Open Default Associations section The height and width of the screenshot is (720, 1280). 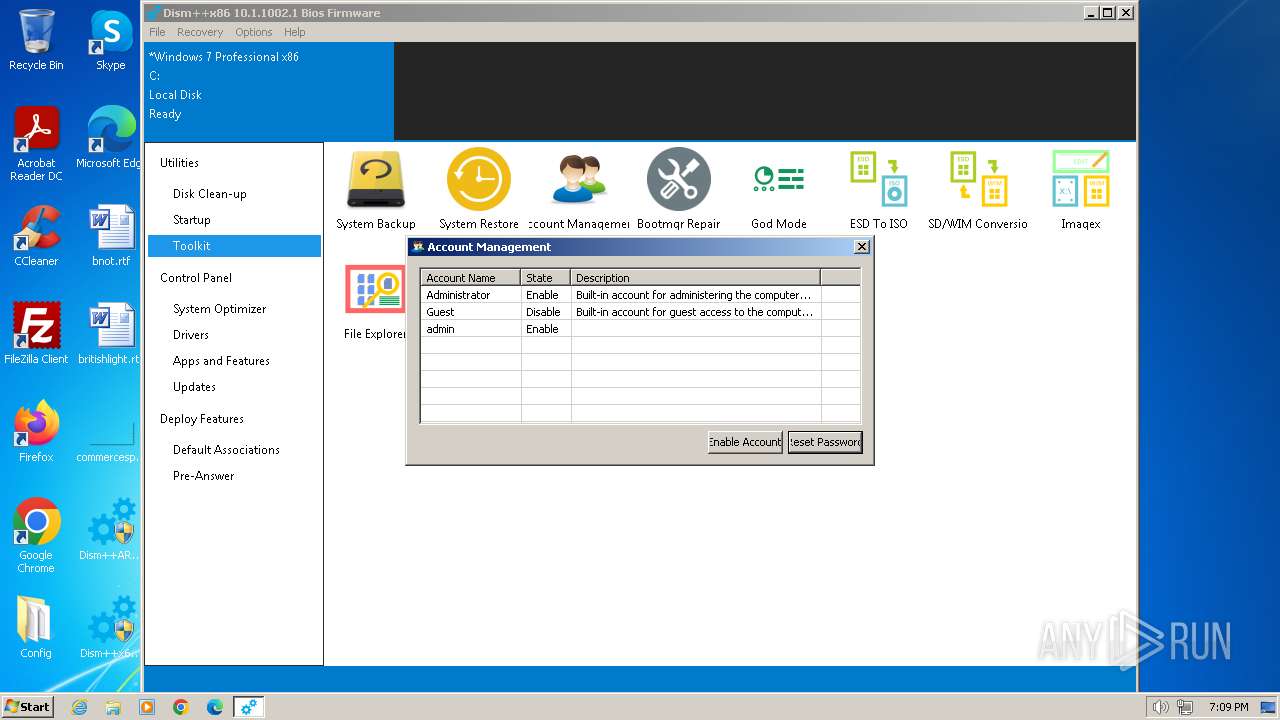234,450
